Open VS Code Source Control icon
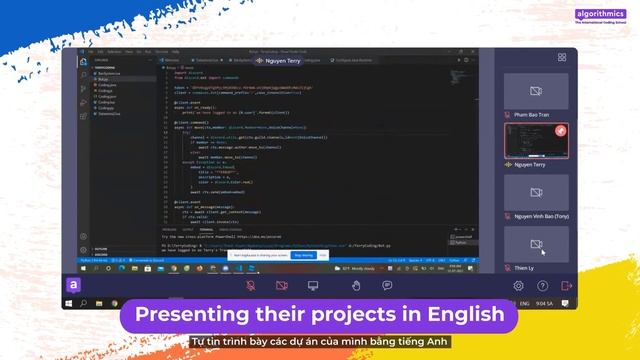 click(x=83, y=89)
